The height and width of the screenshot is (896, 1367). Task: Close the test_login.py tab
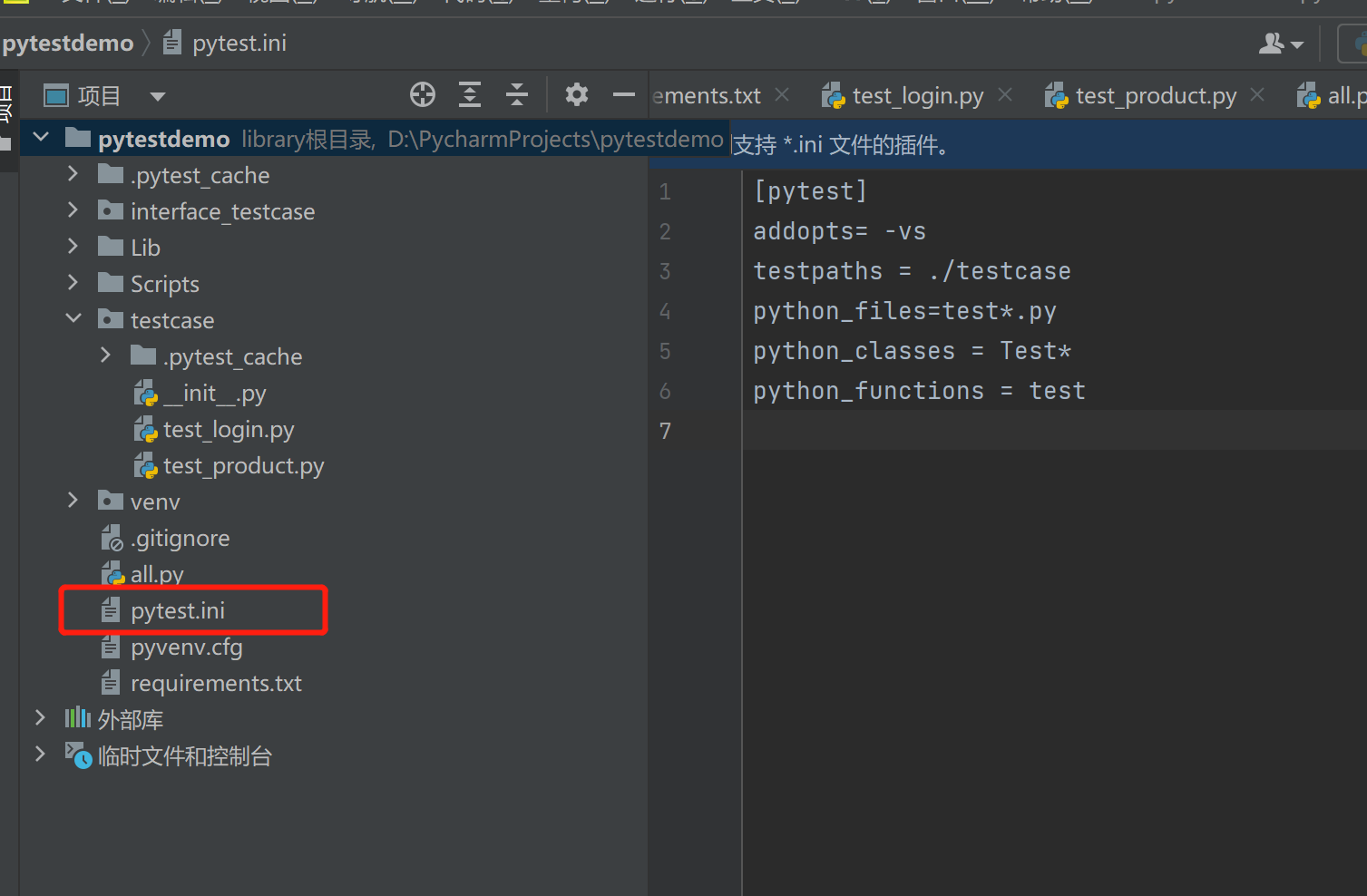click(x=1005, y=94)
